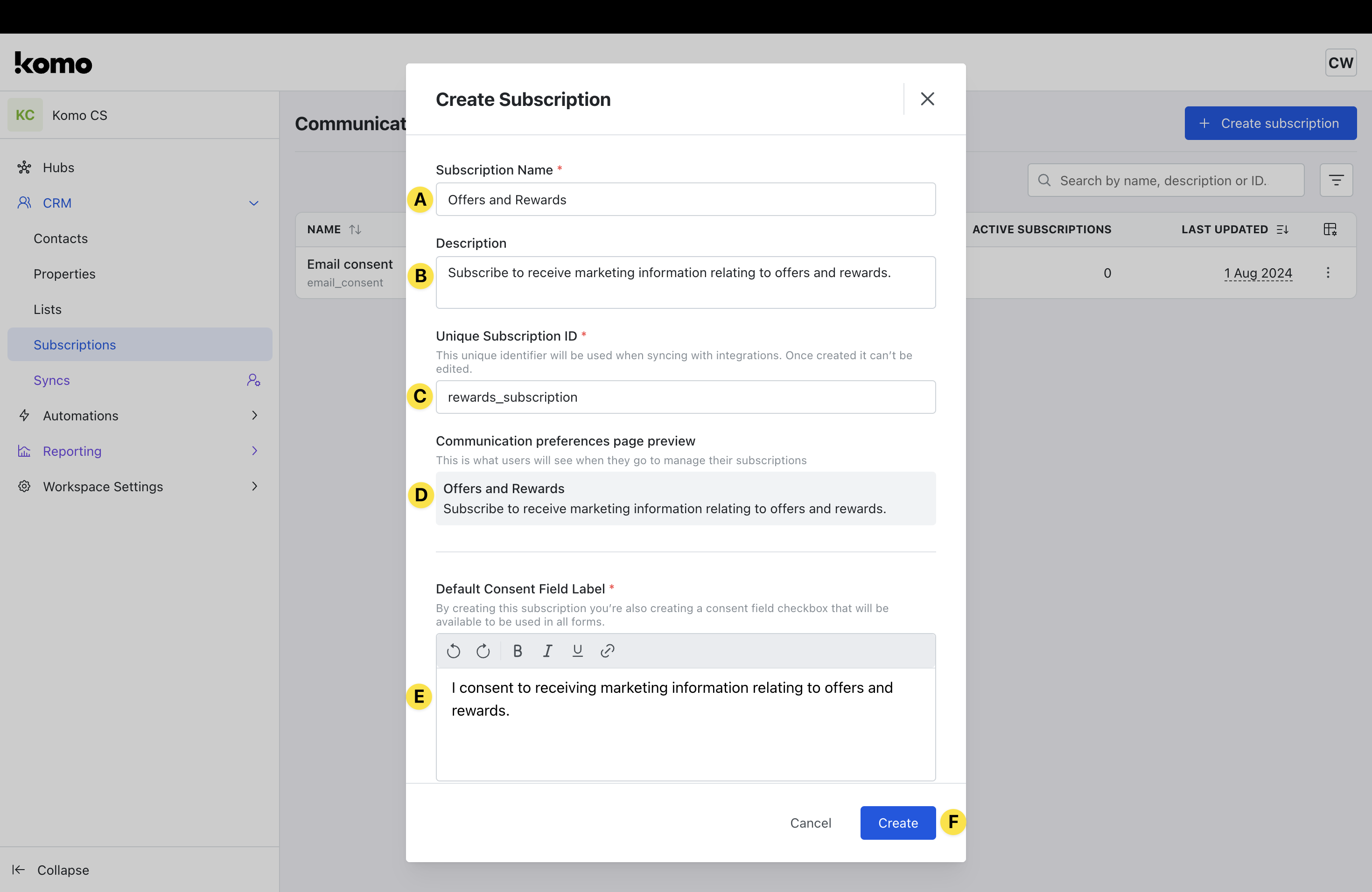1372x892 pixels.
Task: Open the table column settings icon
Action: click(x=1330, y=230)
